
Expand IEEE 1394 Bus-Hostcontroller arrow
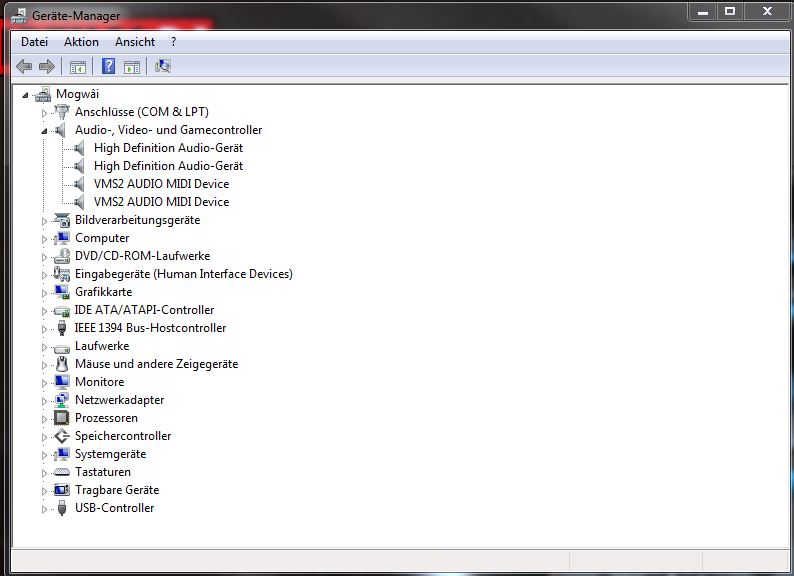[44, 329]
